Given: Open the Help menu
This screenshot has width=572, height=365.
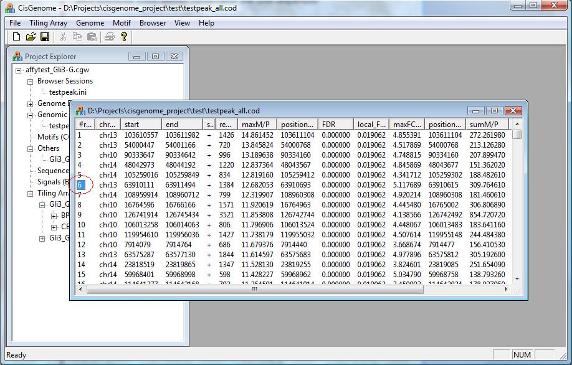Looking at the screenshot, I should 206,23.
